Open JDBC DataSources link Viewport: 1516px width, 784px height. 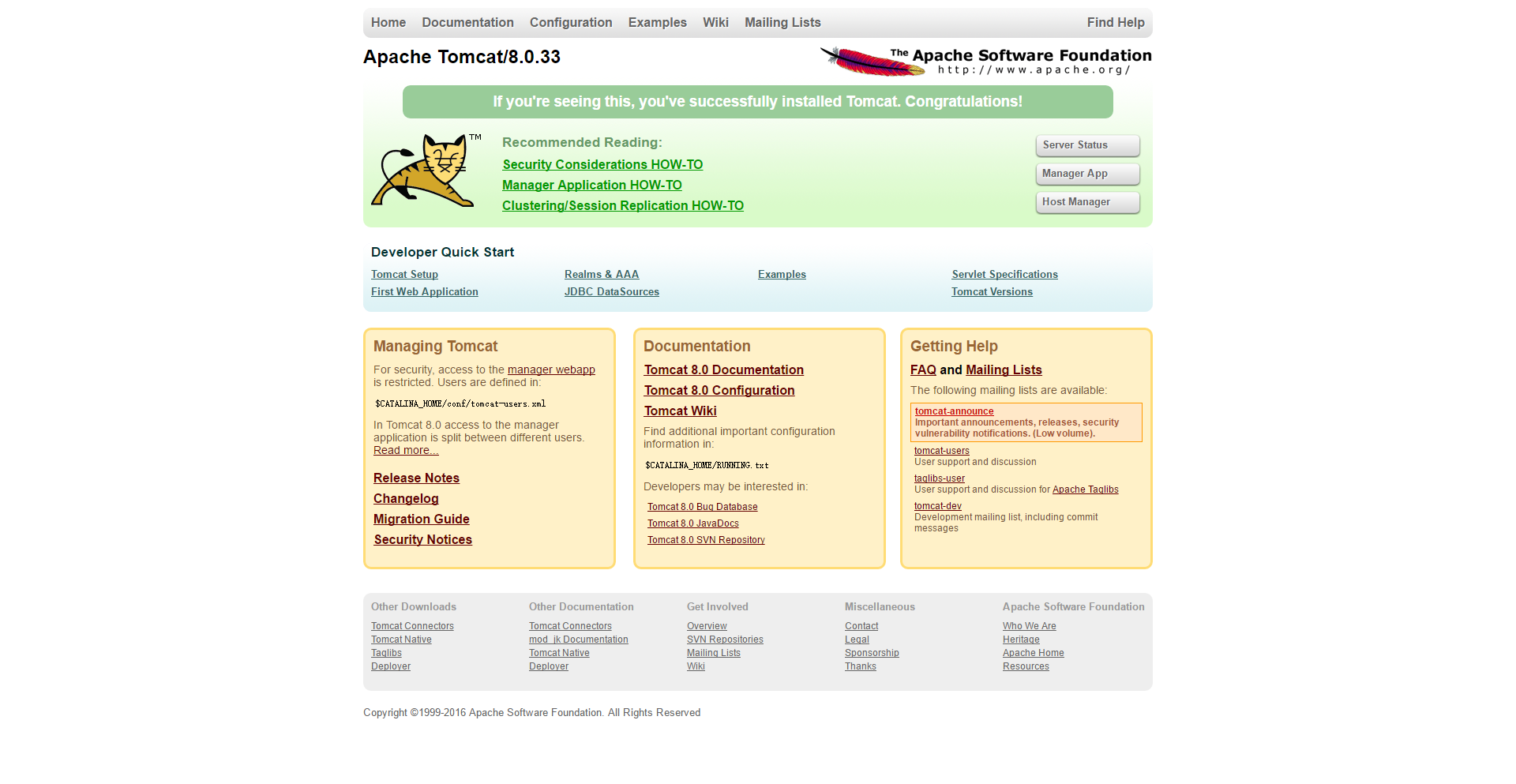point(612,292)
